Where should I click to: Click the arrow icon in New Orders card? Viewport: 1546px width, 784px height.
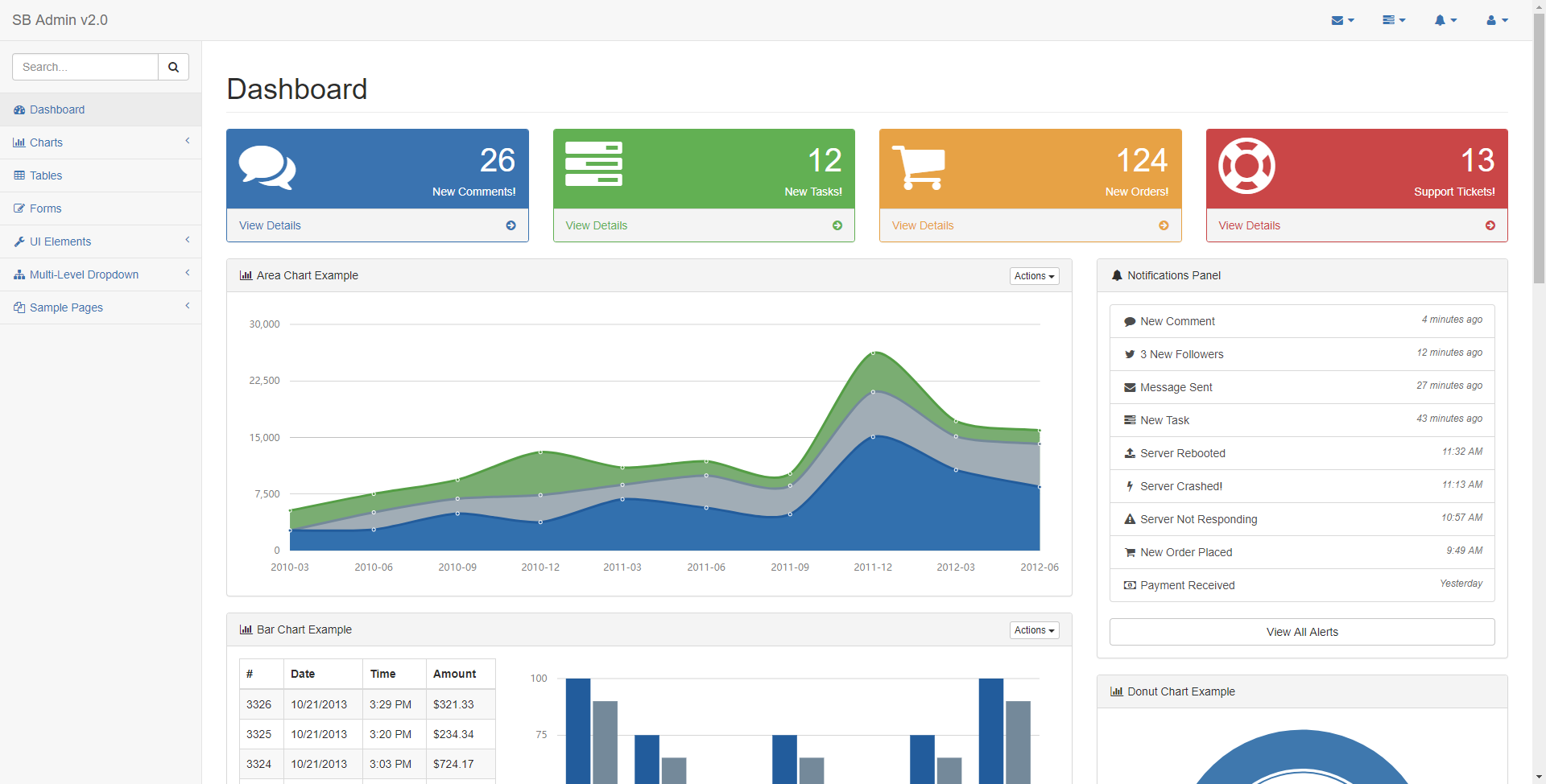coord(1164,225)
